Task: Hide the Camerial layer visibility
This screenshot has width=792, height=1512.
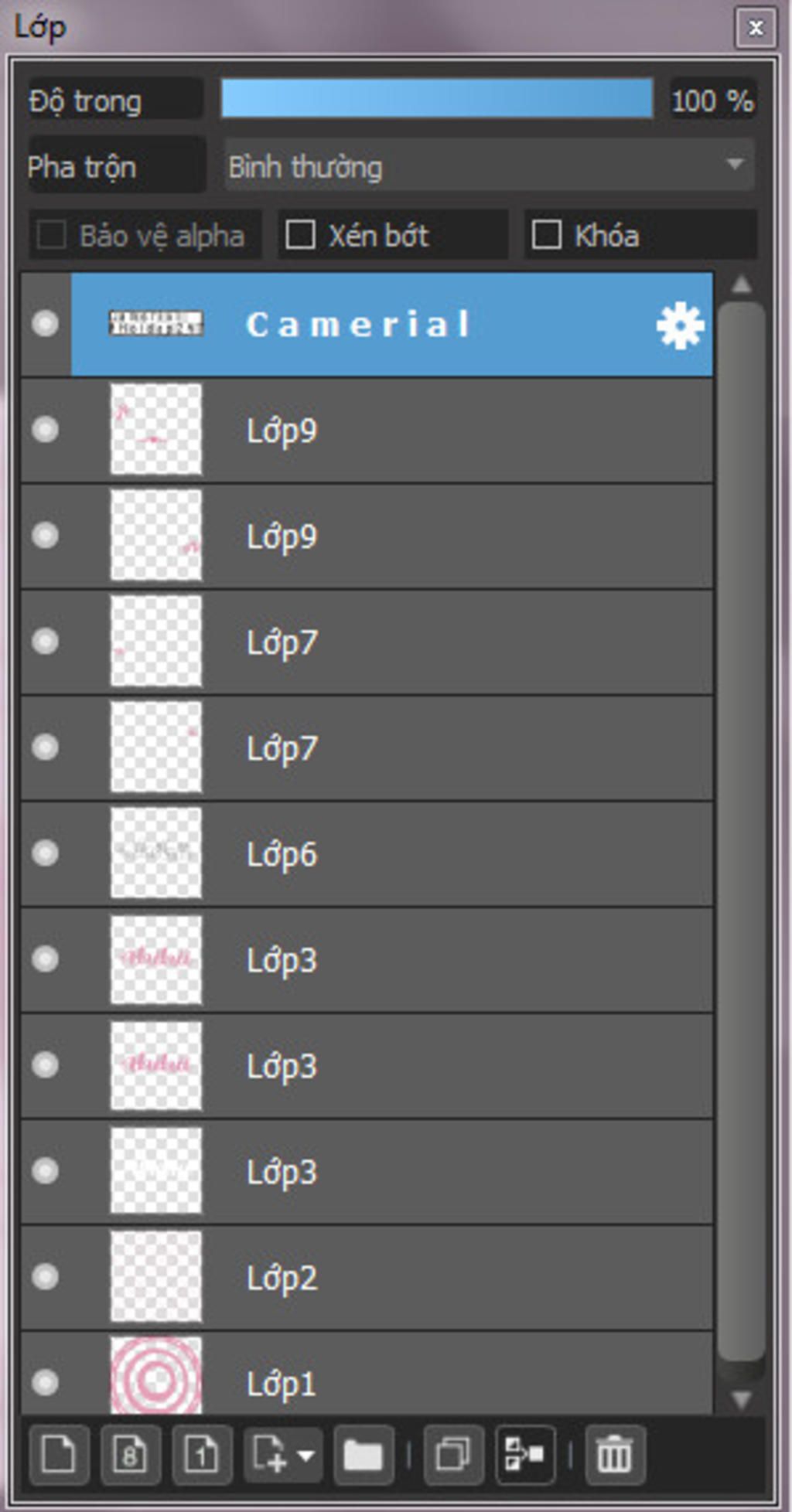Action: point(45,323)
